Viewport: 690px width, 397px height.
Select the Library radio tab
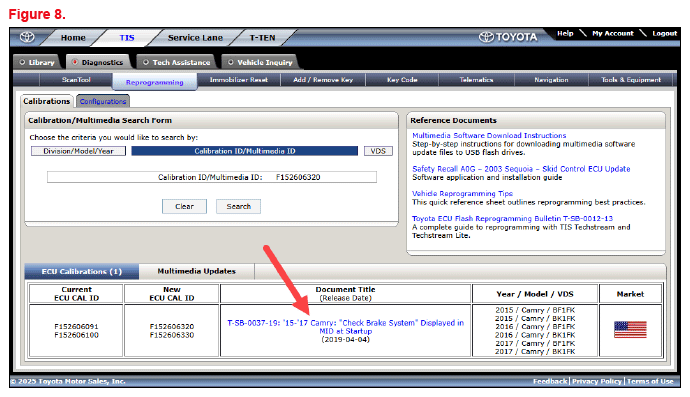tap(37, 62)
